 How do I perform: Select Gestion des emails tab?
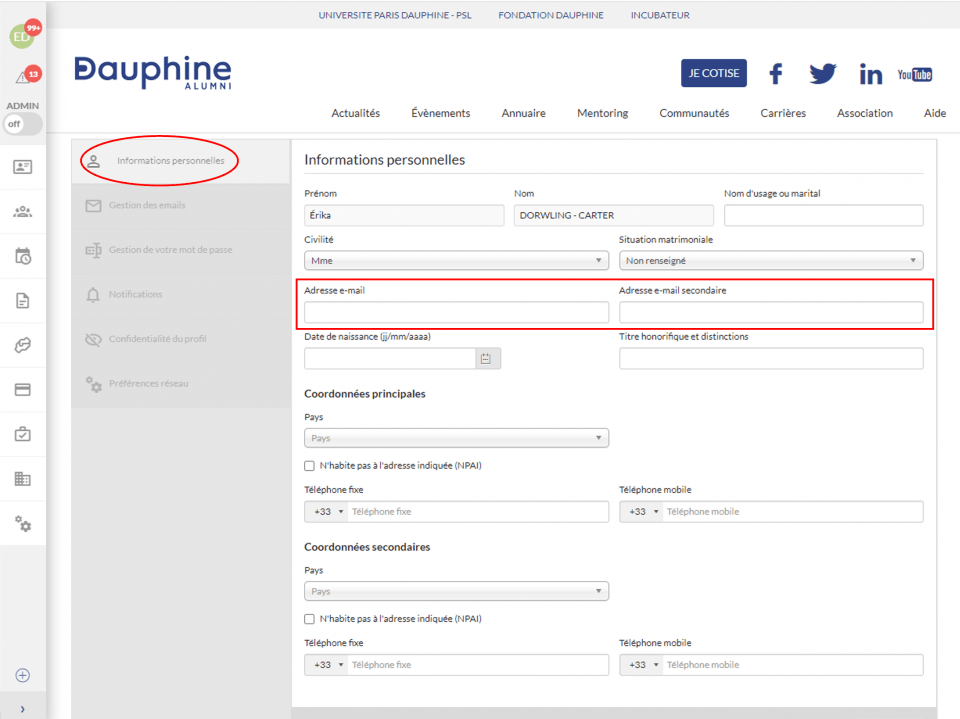147,205
